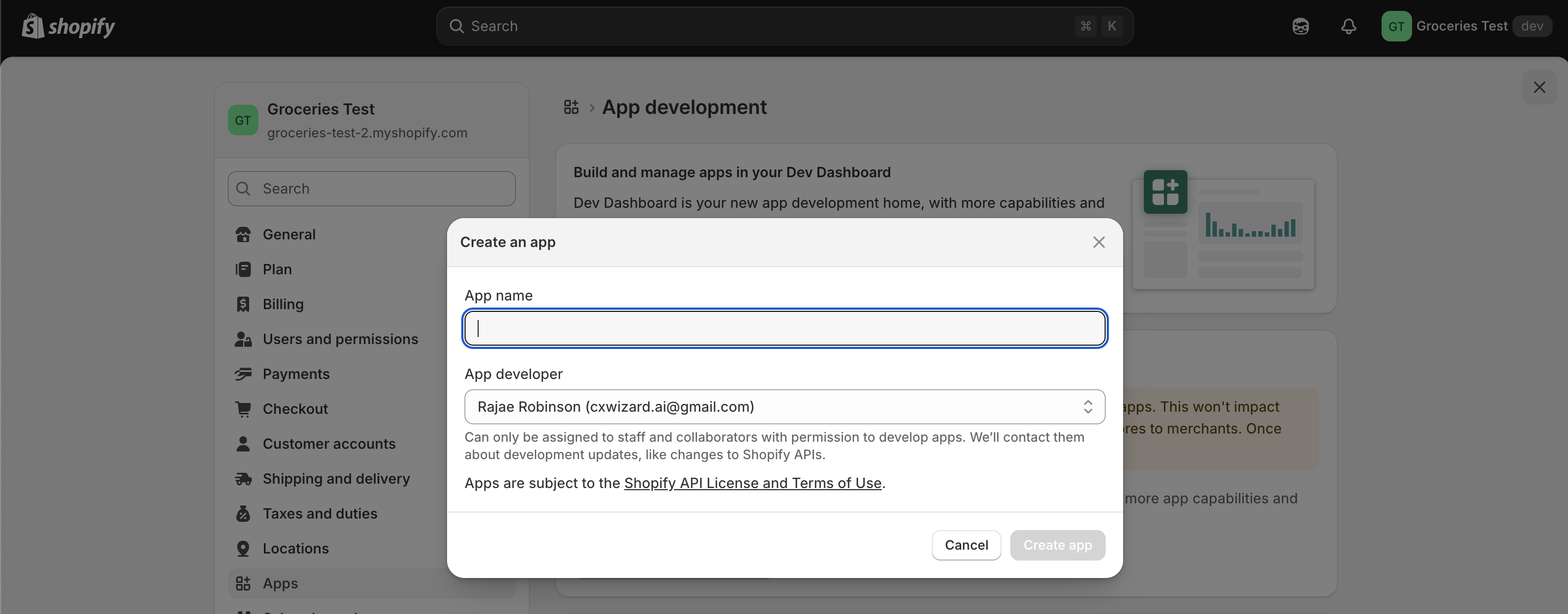
Task: Click the Shopify logo in the header
Action: 68,26
